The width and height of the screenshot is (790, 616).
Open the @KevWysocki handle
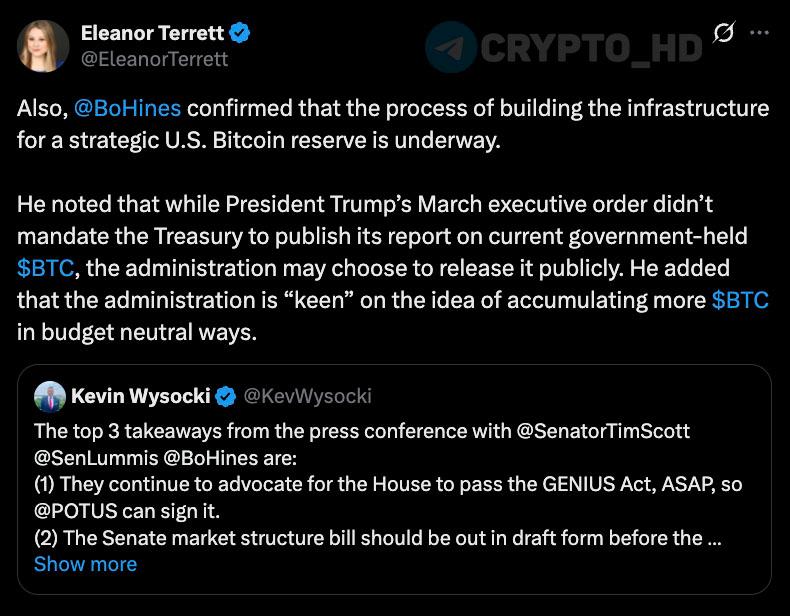[307, 396]
